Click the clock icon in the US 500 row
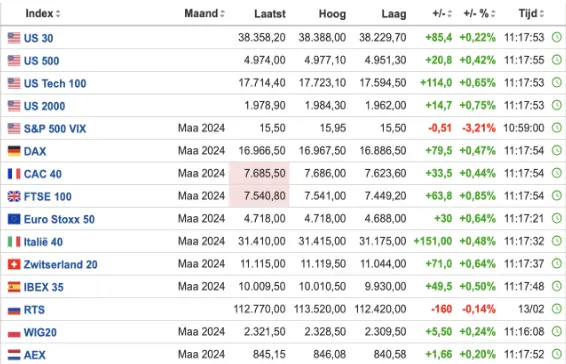Viewport: 566px width, 364px height. coord(557,60)
